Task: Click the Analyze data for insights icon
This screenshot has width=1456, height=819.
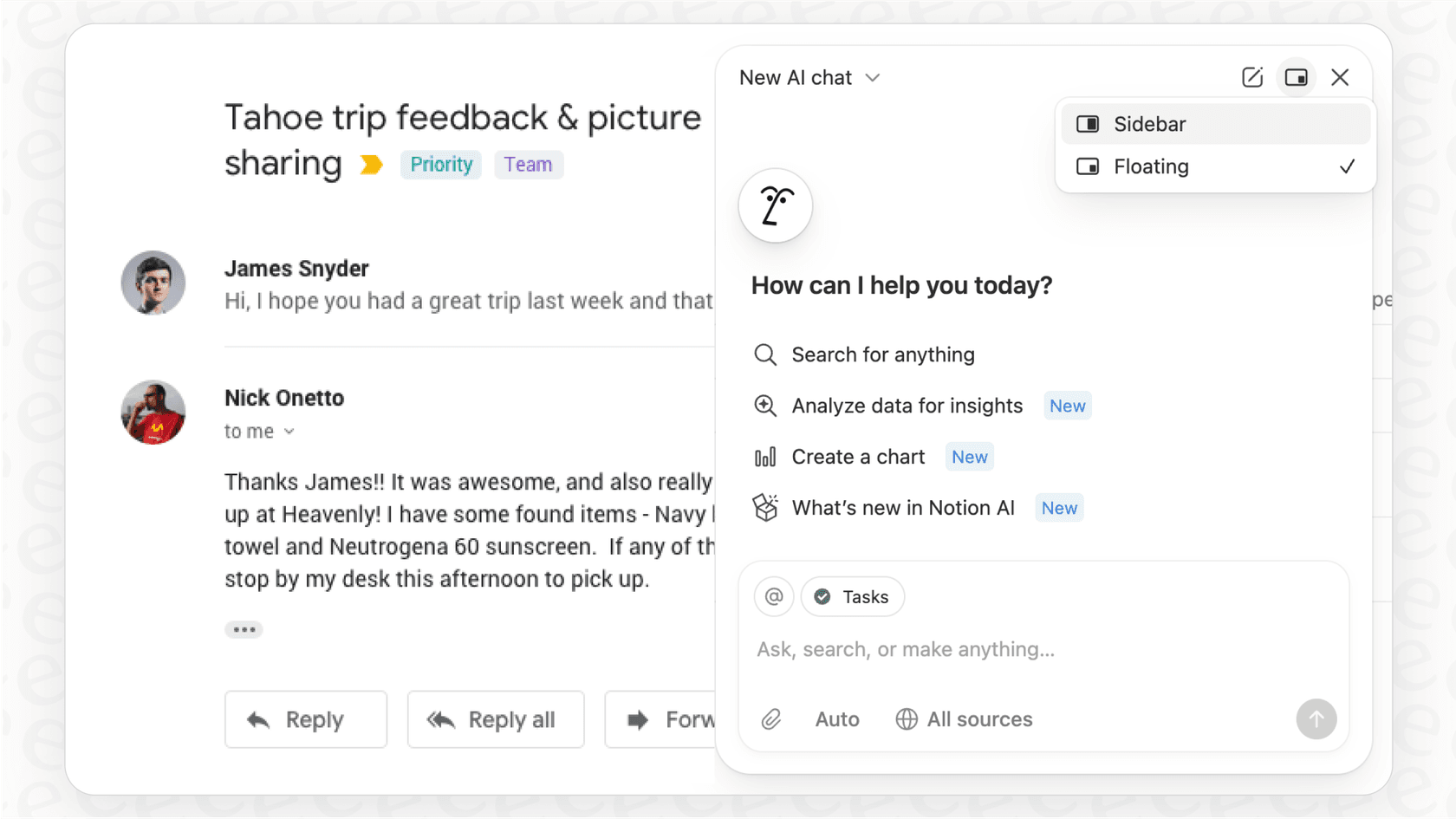Action: click(x=765, y=405)
